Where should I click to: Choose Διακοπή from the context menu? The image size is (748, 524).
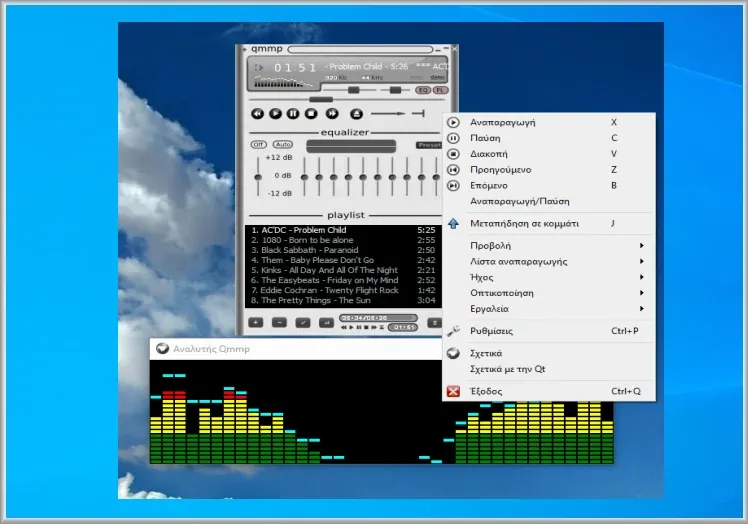coord(549,154)
